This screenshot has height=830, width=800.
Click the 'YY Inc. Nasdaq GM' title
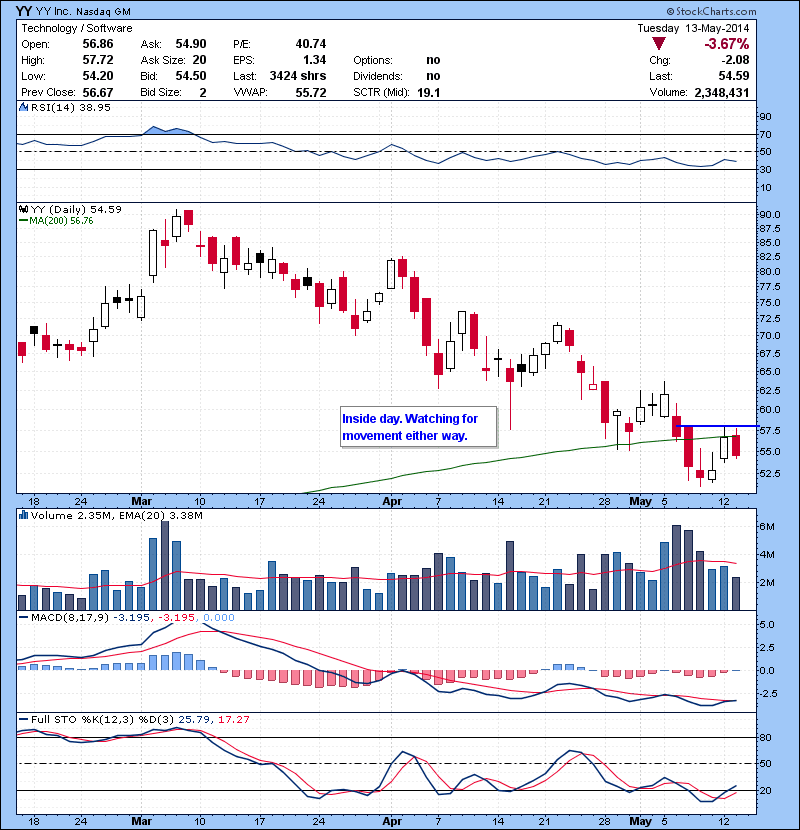pyautogui.click(x=73, y=11)
